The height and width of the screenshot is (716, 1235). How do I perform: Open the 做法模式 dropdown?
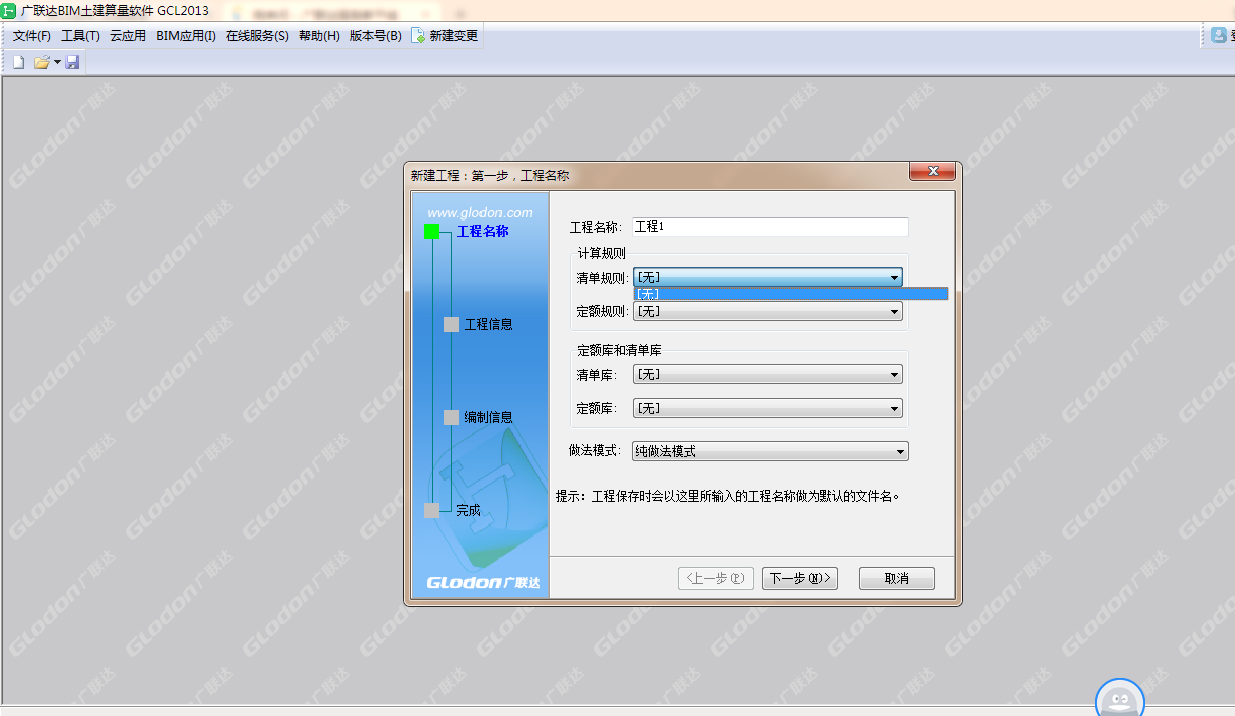[x=771, y=451]
